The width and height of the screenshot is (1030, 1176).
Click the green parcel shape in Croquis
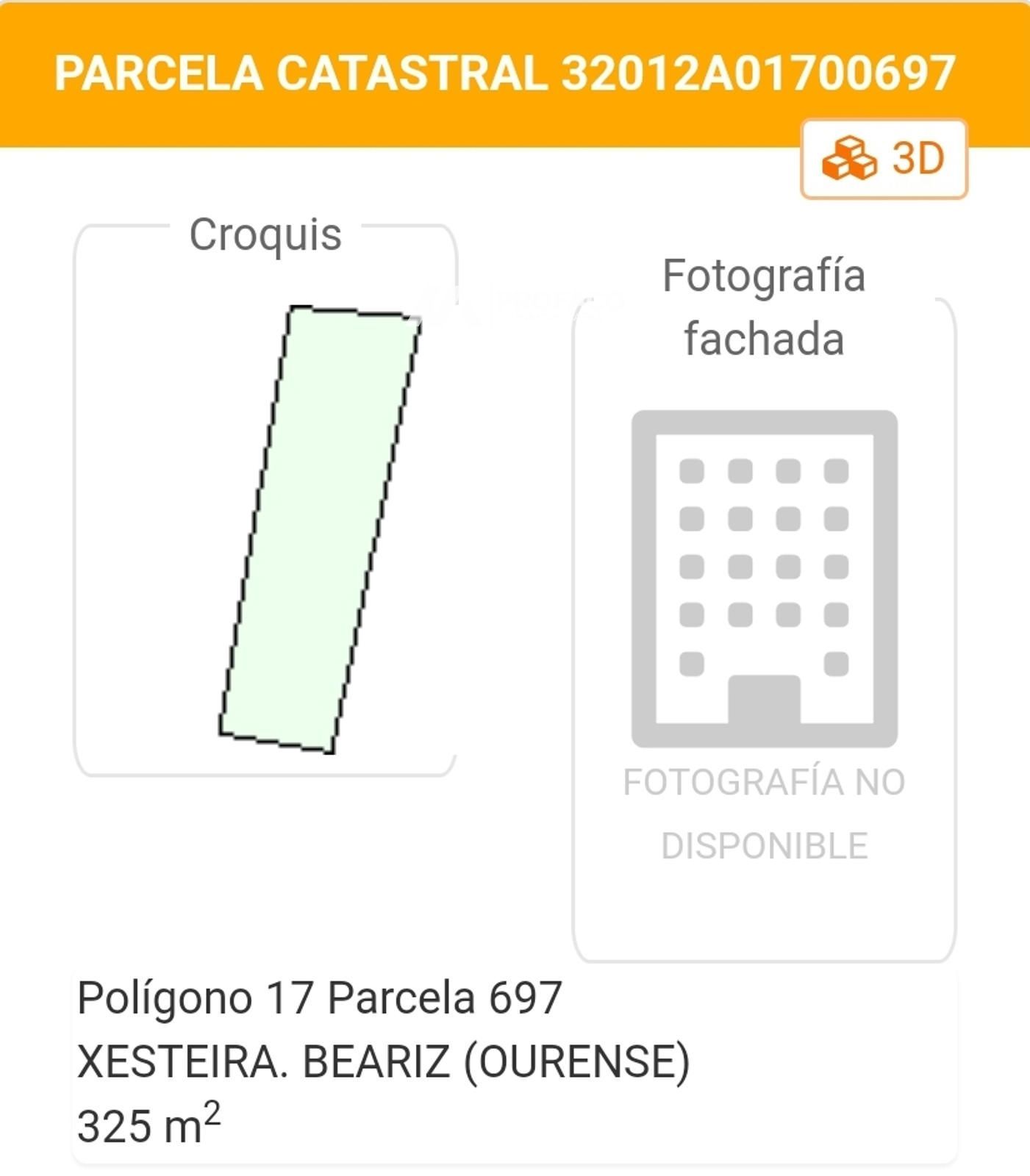pyautogui.click(x=320, y=529)
